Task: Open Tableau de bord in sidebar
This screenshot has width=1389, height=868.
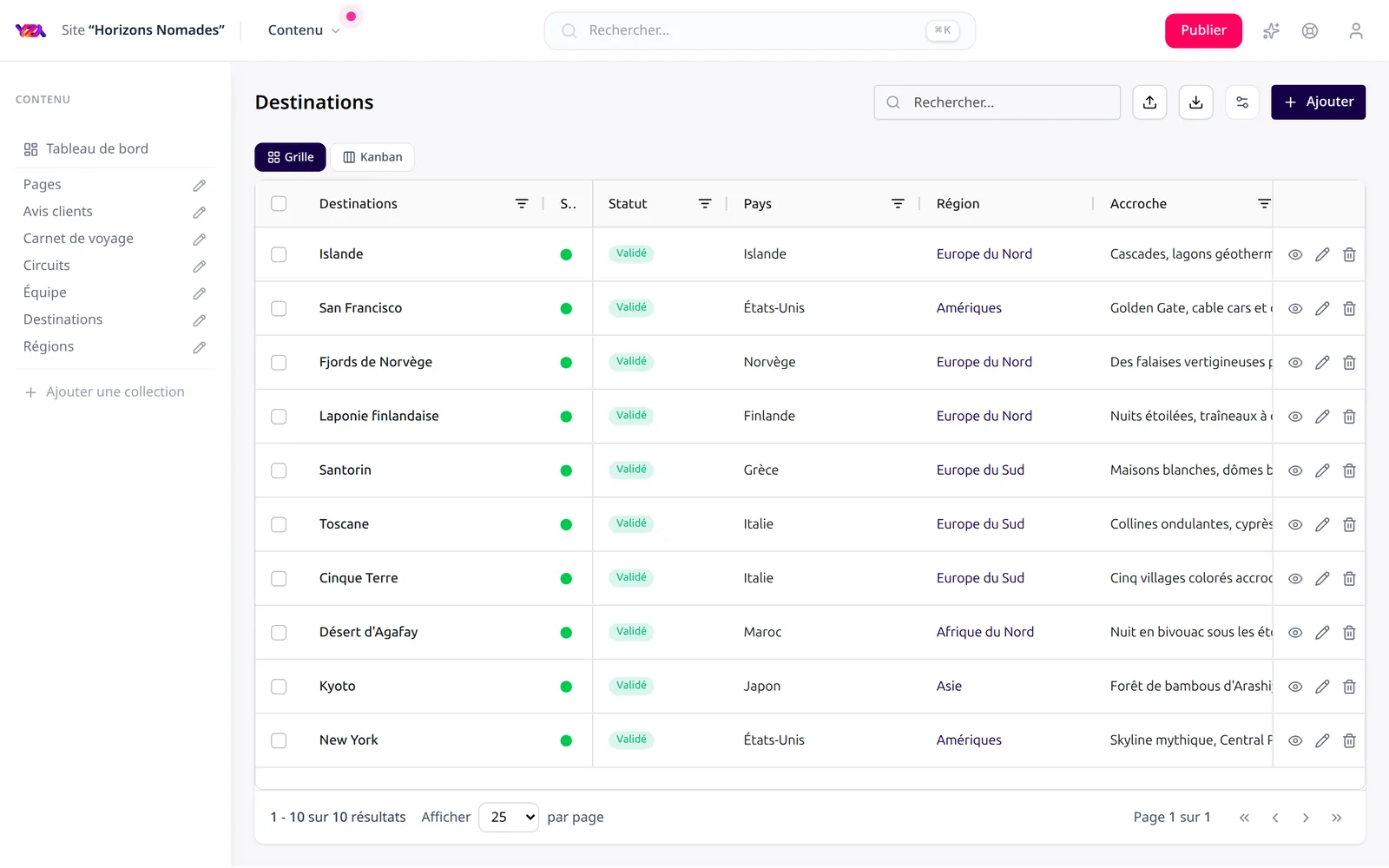Action: pyautogui.click(x=86, y=149)
